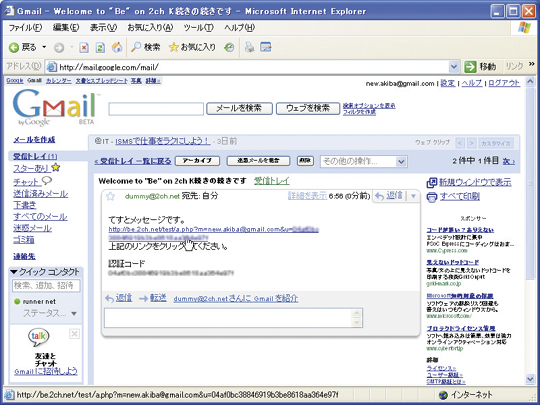Click the edit page icon in toolbar
This screenshot has height=405, width=540.
tap(266, 47)
